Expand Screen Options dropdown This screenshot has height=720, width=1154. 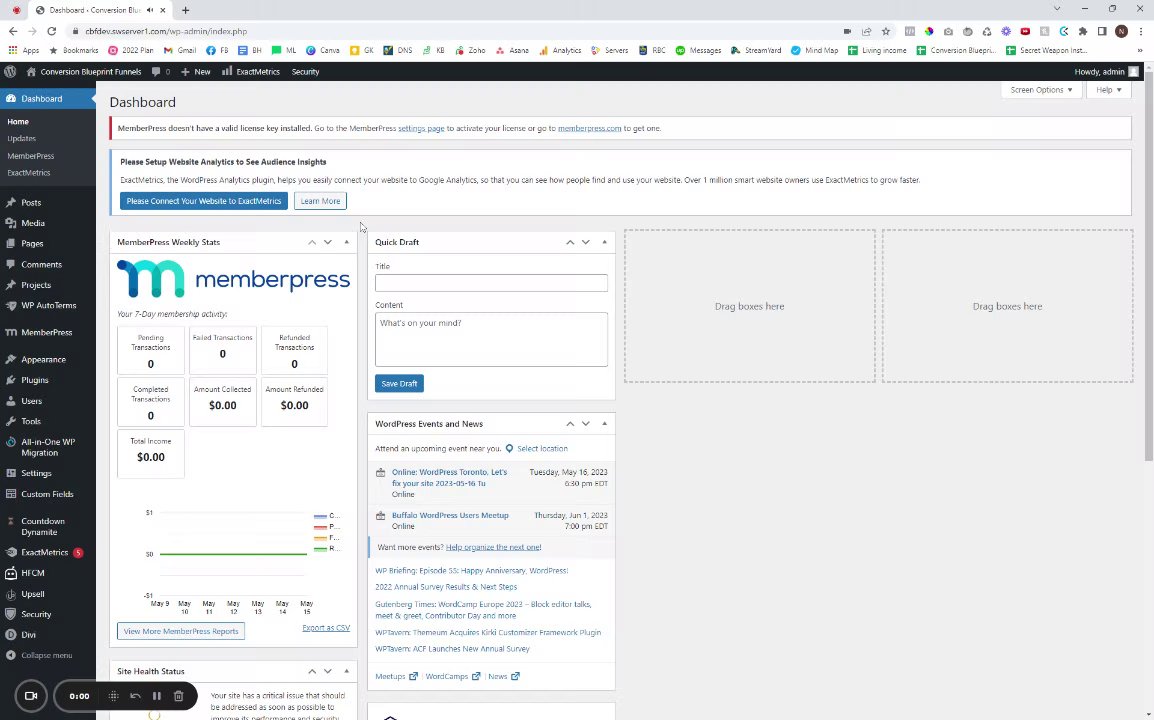1041,90
